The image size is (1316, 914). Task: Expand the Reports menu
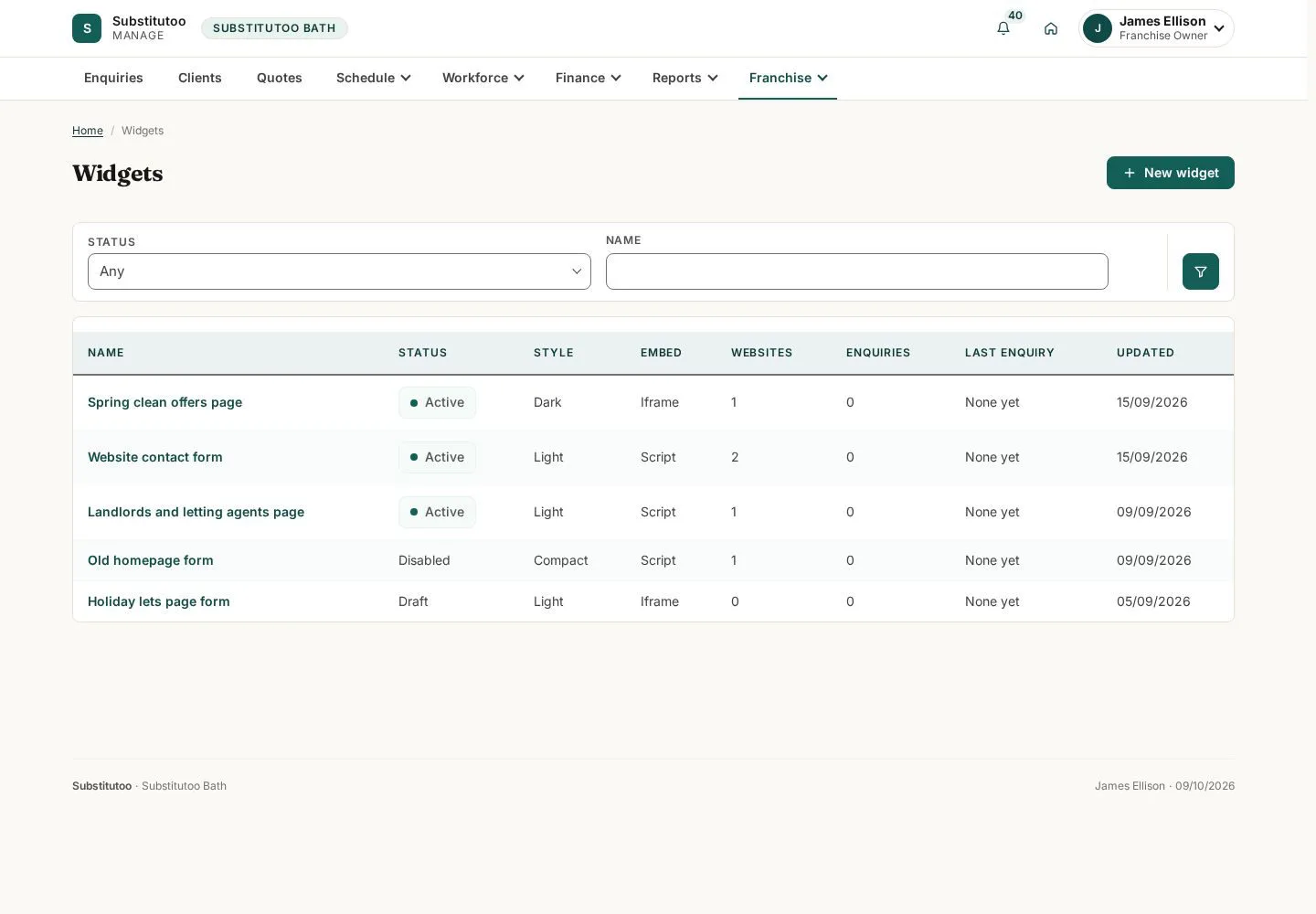pyautogui.click(x=685, y=78)
